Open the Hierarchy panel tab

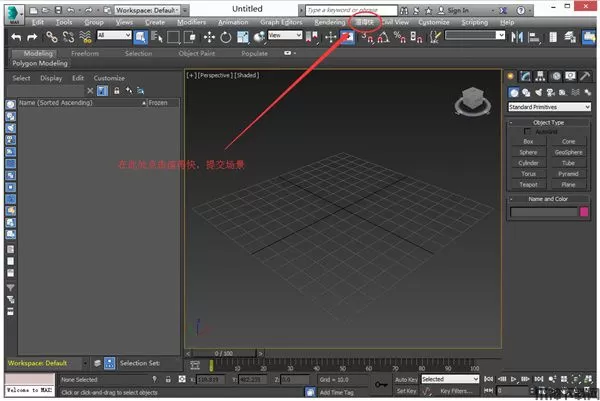[541, 76]
